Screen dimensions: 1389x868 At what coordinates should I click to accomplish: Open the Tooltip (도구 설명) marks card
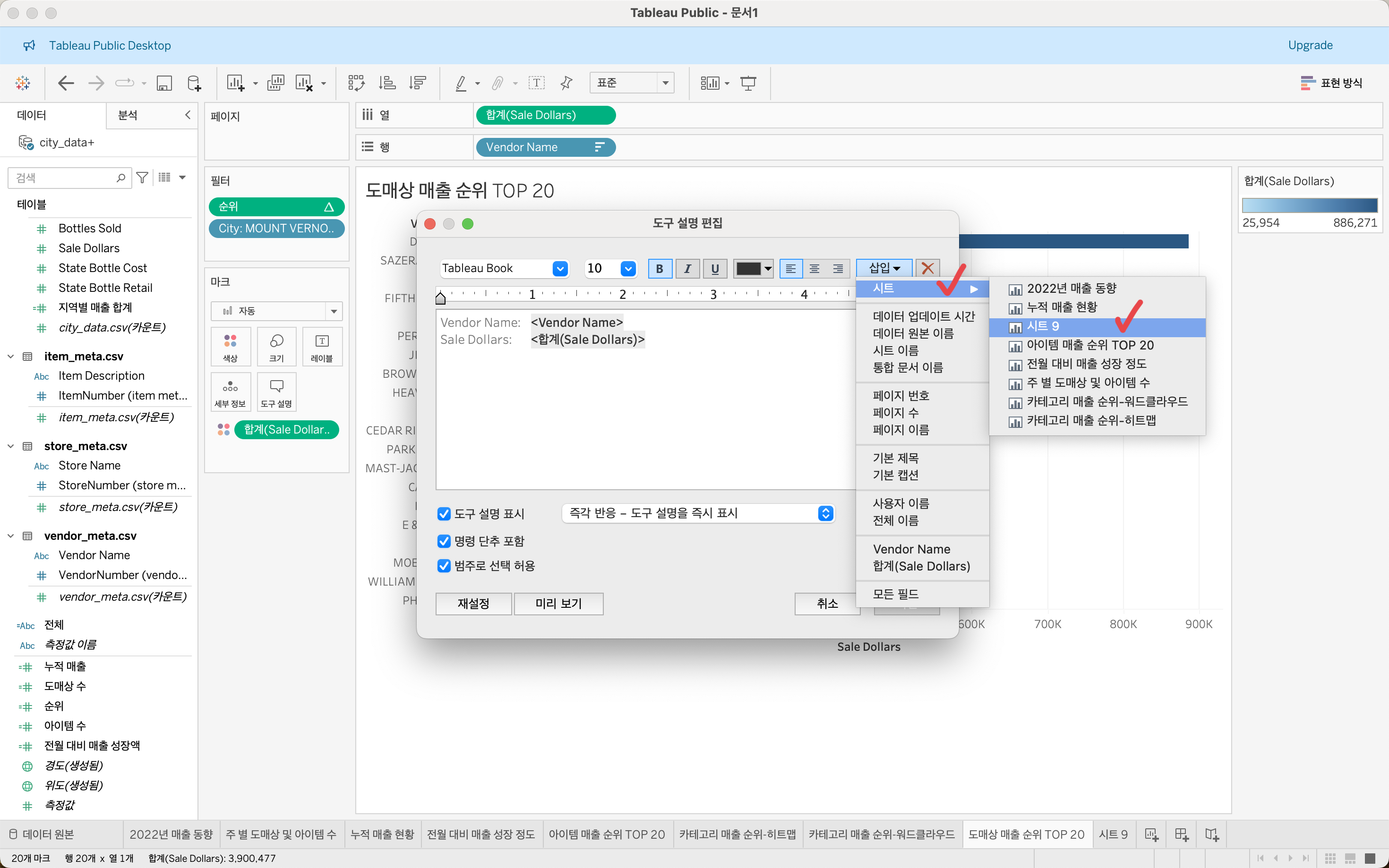click(x=276, y=391)
